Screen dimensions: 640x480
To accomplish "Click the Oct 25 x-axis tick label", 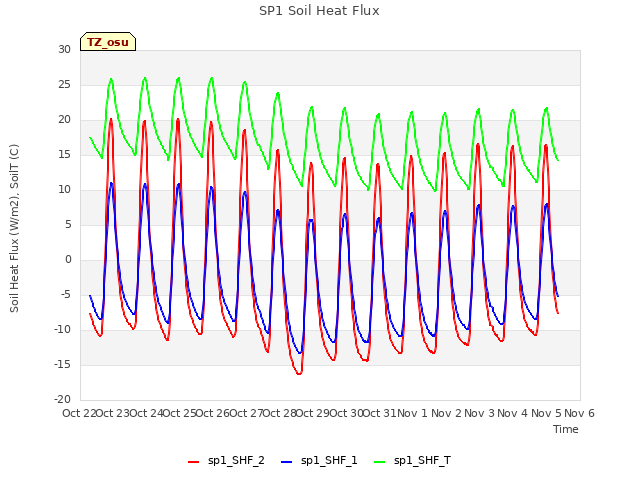I will click(x=180, y=413).
